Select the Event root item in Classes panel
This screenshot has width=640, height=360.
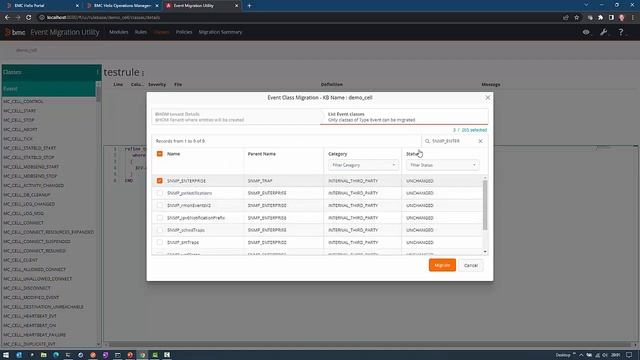pyautogui.click(x=49, y=89)
